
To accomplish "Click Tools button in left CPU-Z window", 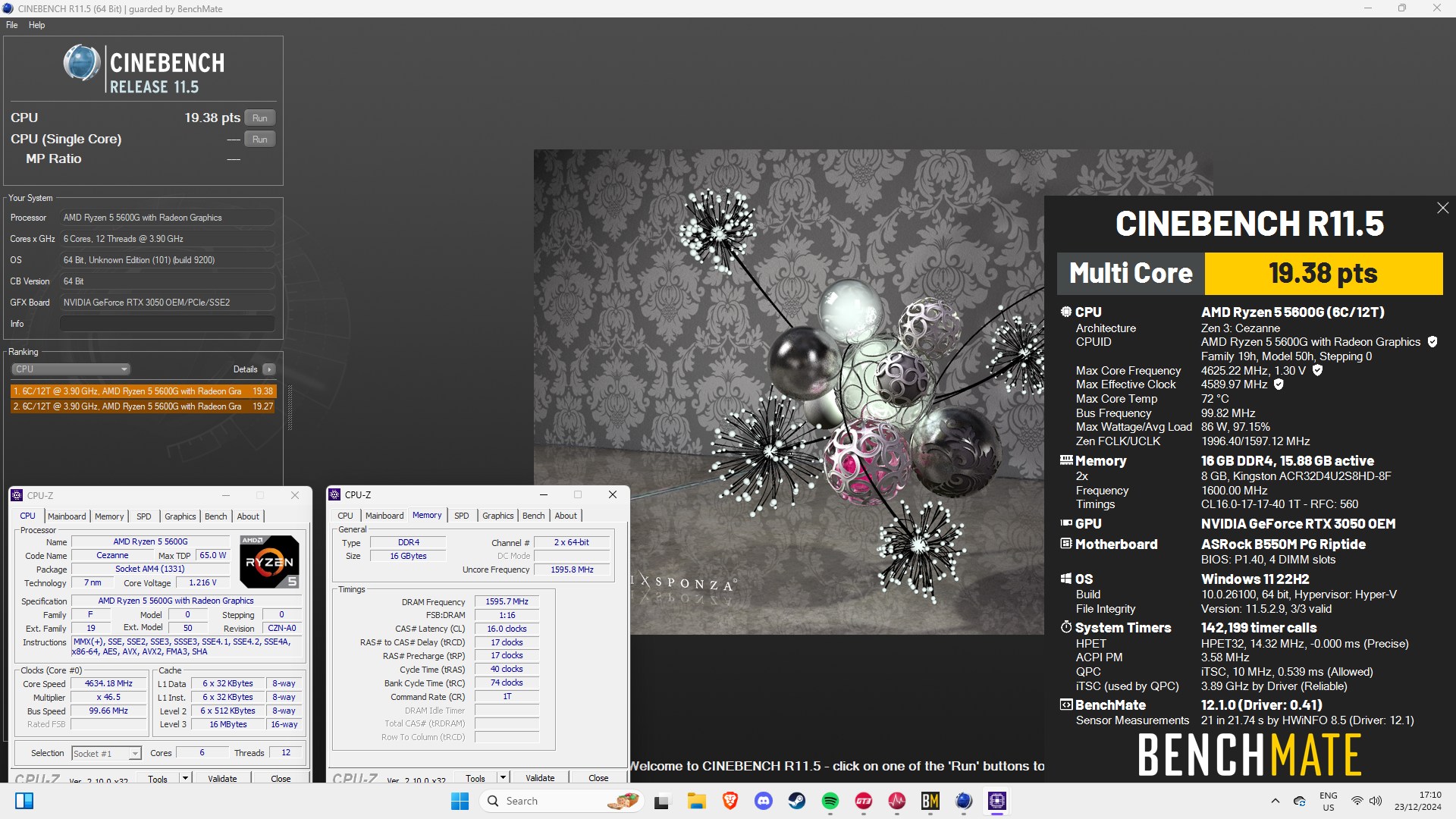I will click(158, 779).
